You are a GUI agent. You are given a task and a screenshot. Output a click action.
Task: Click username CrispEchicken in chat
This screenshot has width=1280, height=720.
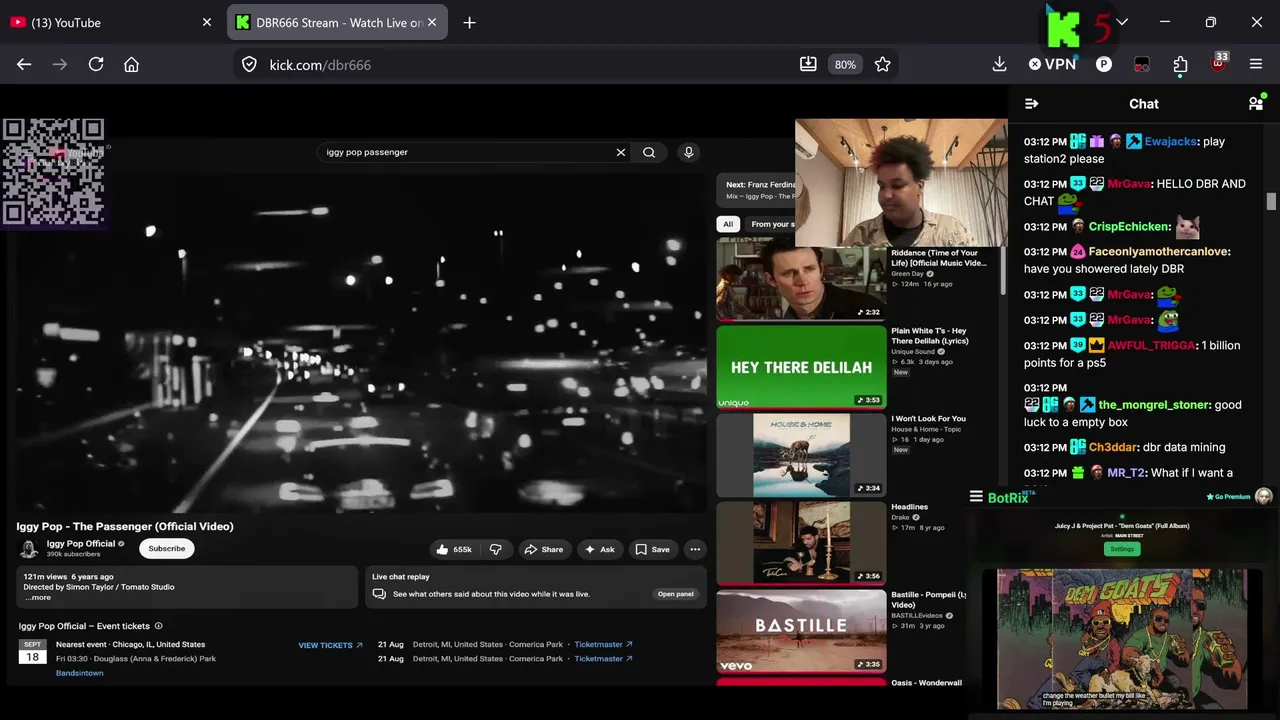click(x=1130, y=227)
